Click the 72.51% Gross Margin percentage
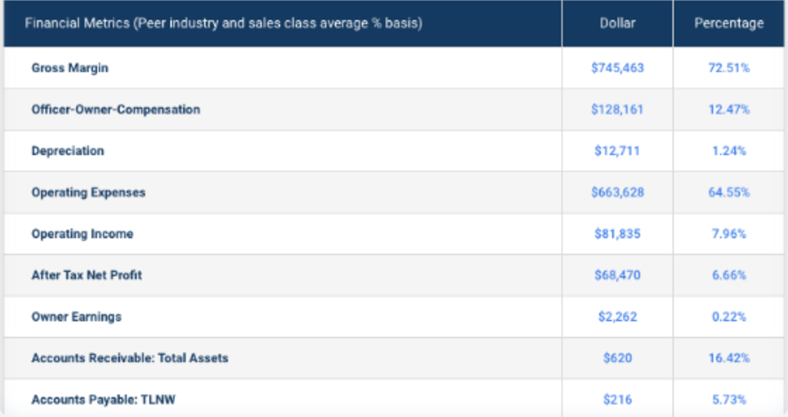 coord(729,68)
